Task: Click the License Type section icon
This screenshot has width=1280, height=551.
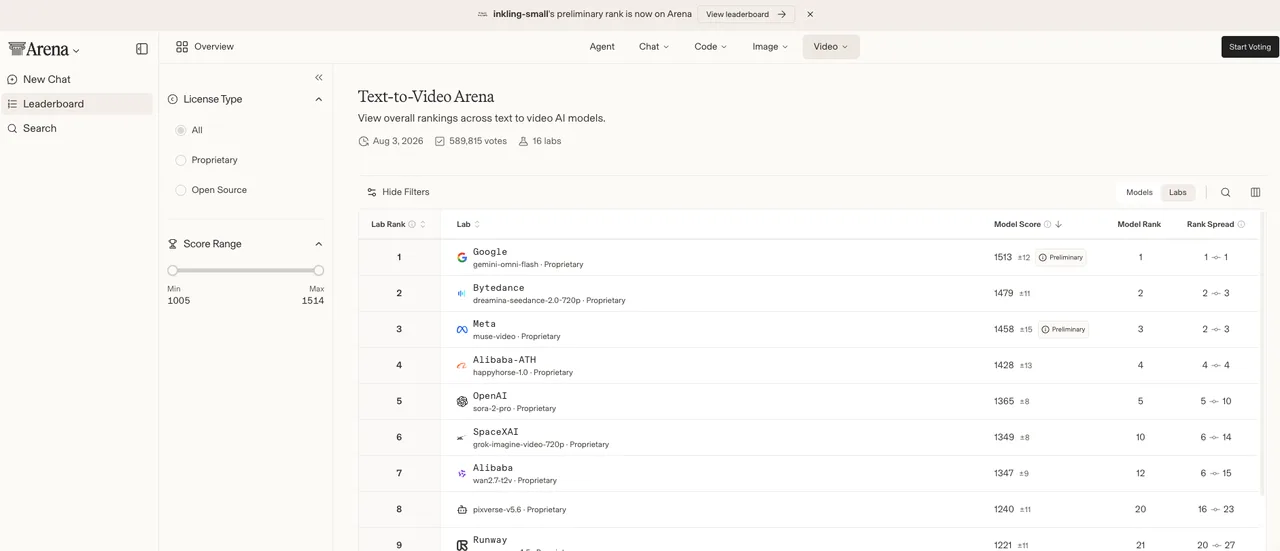Action: click(x=173, y=99)
